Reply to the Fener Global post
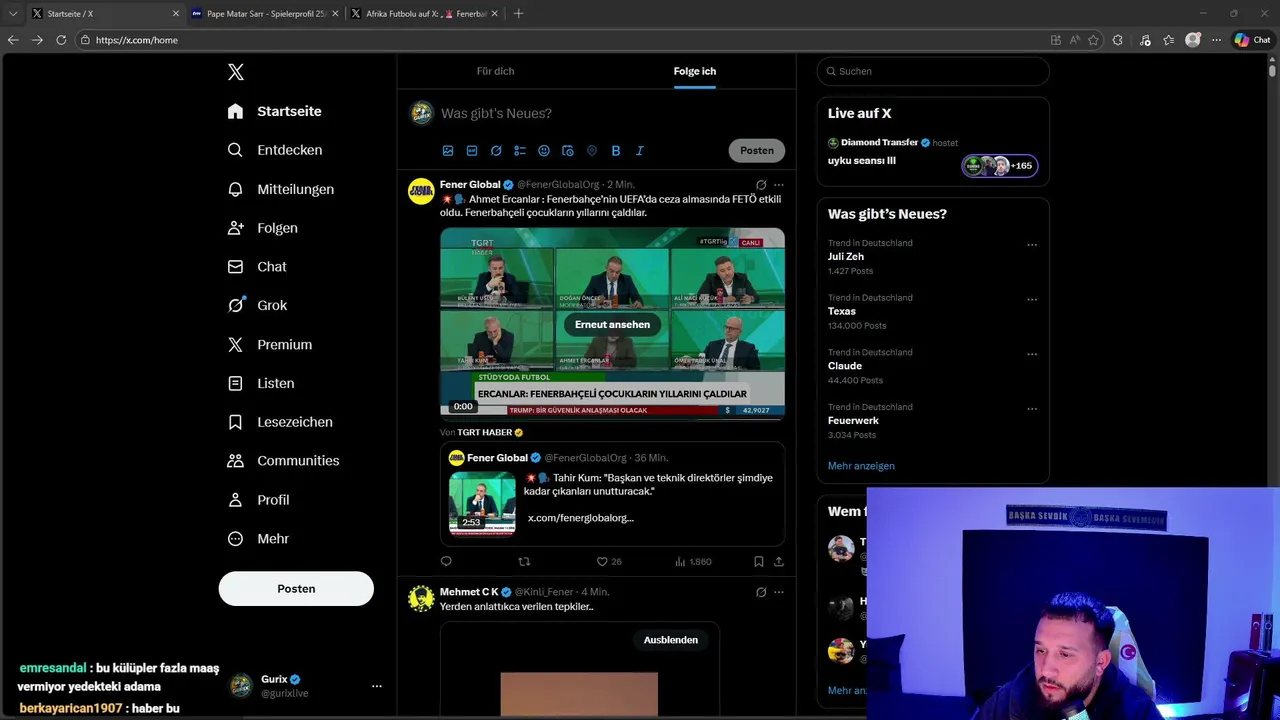The image size is (1280, 720). click(446, 562)
